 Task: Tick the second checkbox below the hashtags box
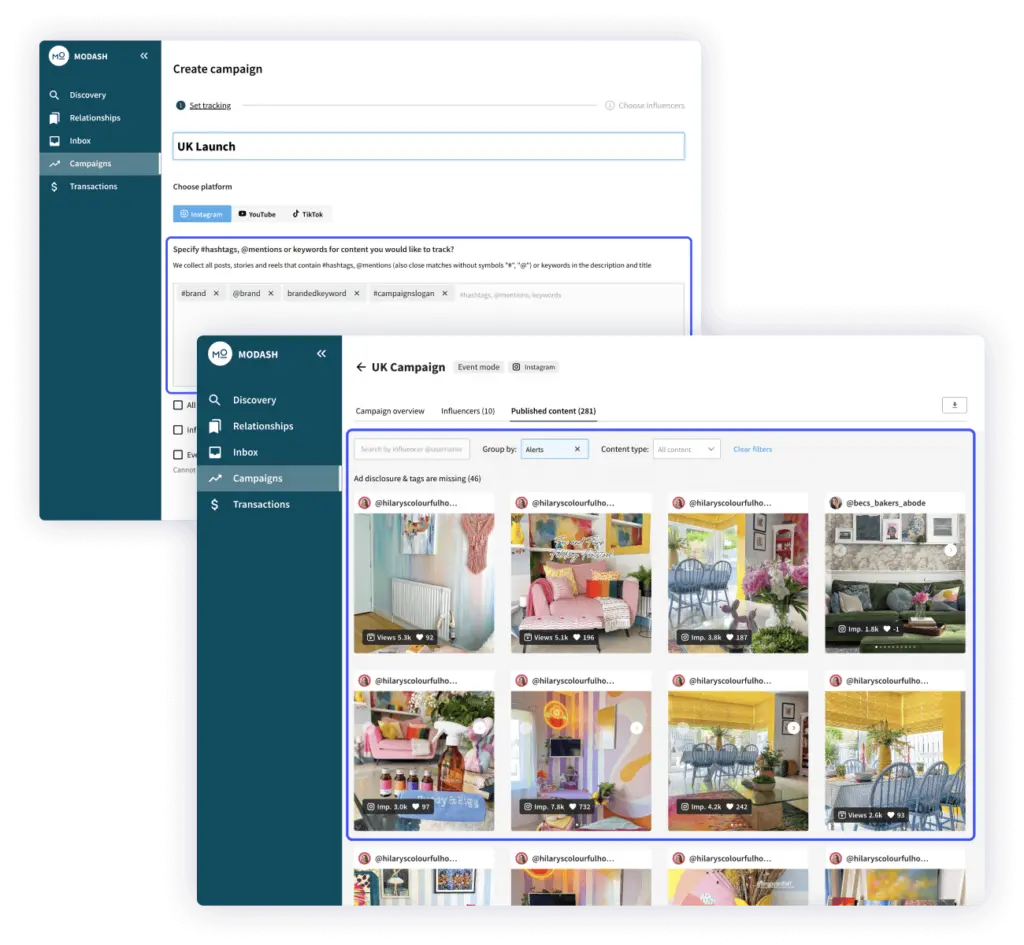(x=178, y=430)
